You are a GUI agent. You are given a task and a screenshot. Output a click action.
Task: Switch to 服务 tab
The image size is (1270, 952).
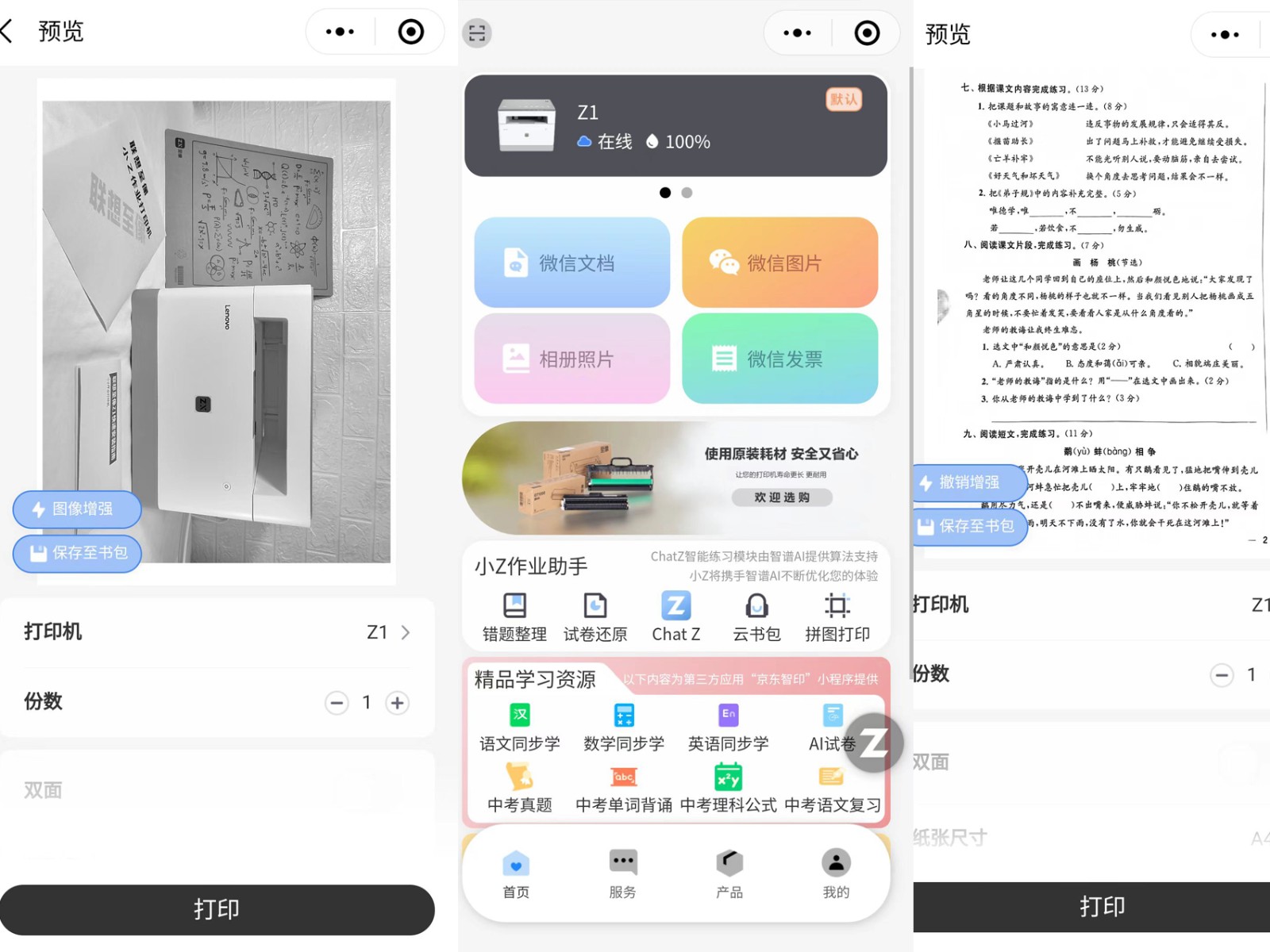(623, 873)
